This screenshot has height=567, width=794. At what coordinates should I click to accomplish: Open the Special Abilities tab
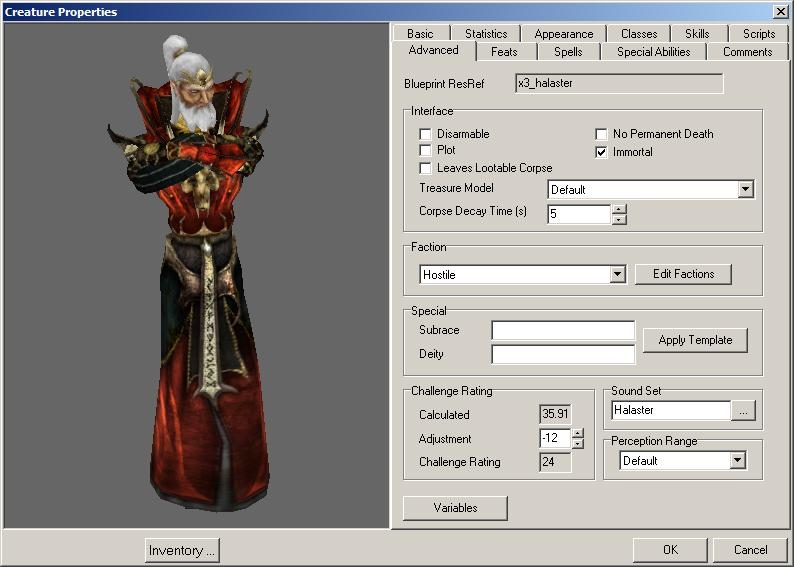coord(652,52)
